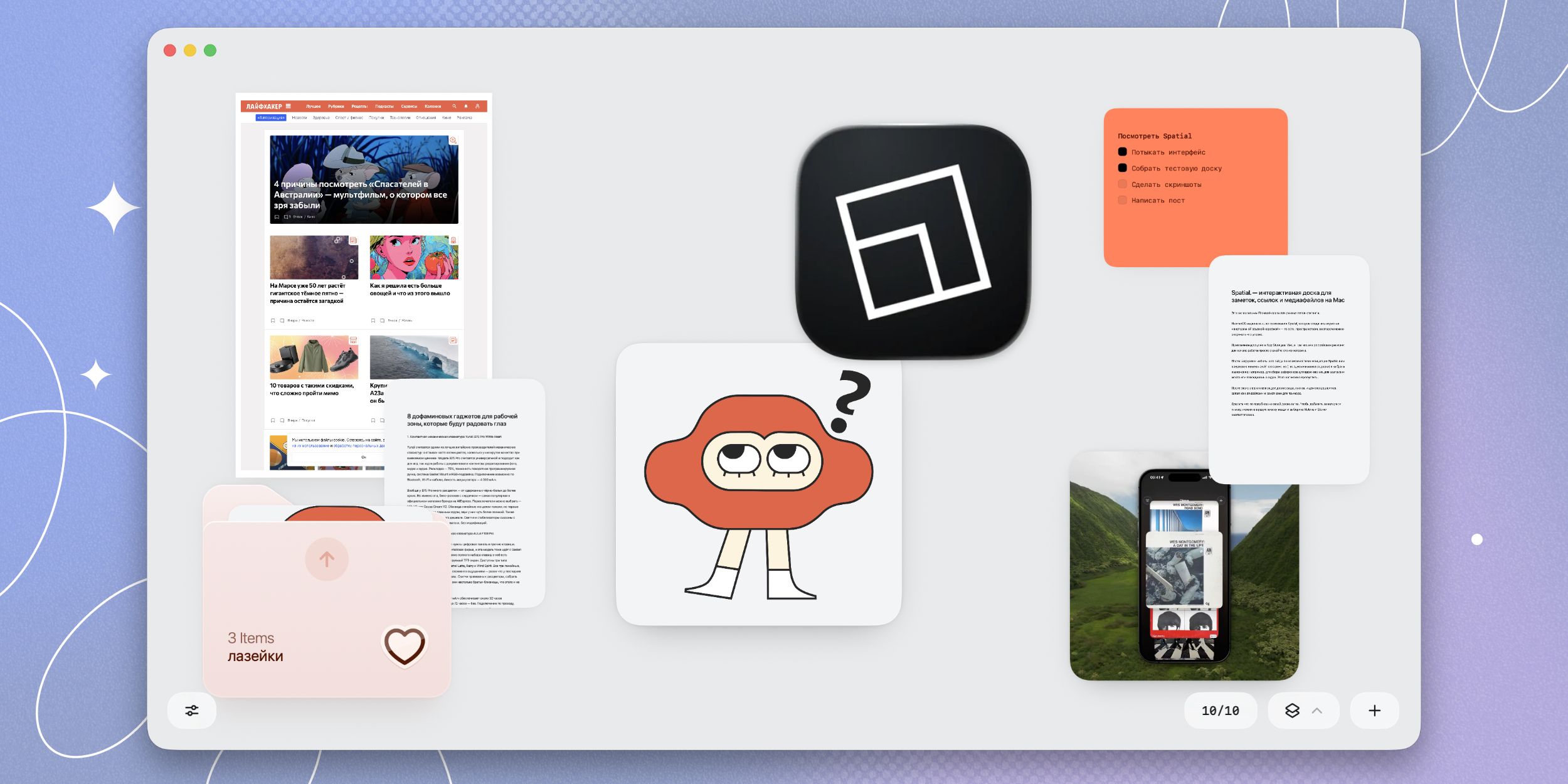Click the Spatial app icon image
Viewport: 1568px width, 784px height.
(x=913, y=241)
